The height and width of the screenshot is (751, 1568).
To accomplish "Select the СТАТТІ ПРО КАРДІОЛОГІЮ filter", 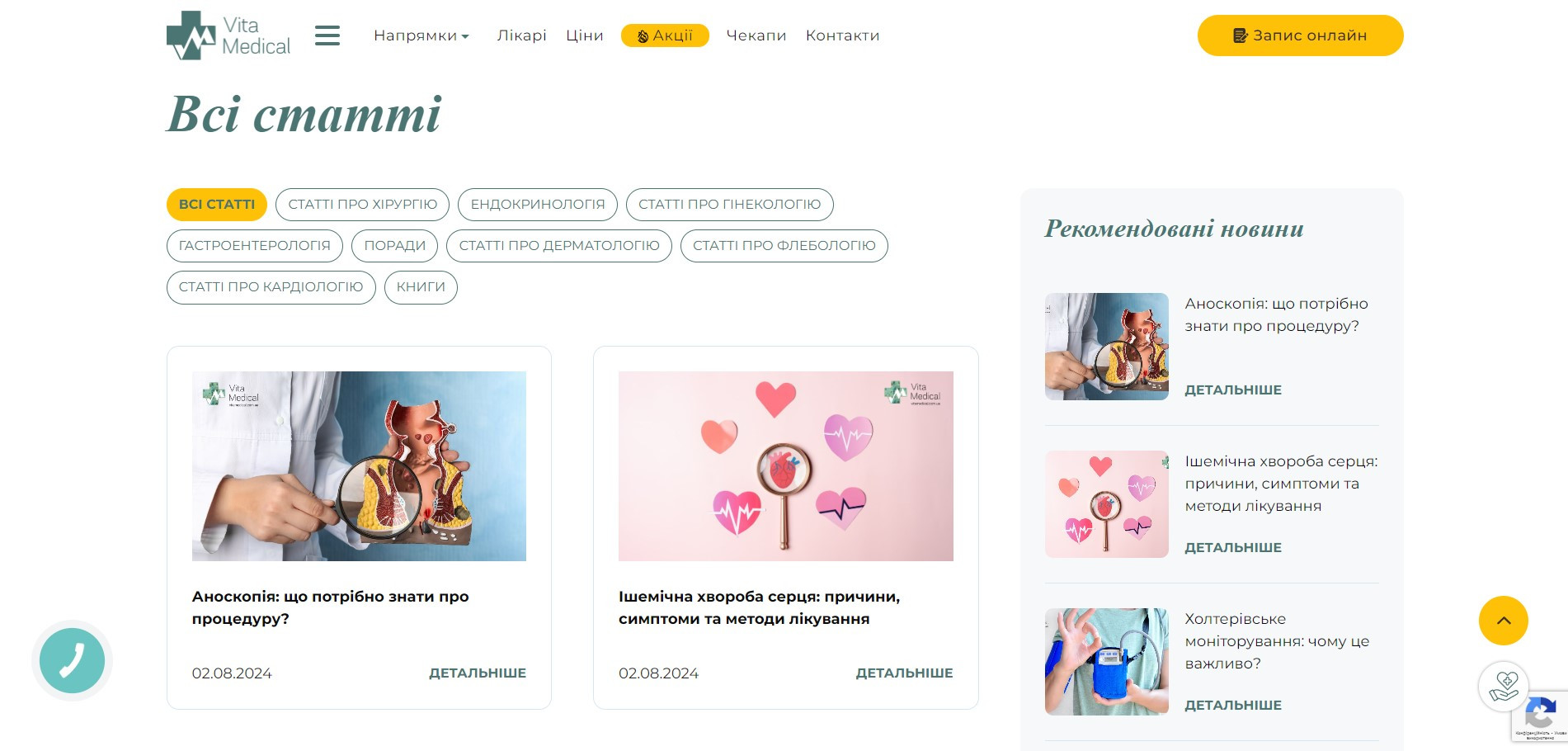I will click(271, 287).
